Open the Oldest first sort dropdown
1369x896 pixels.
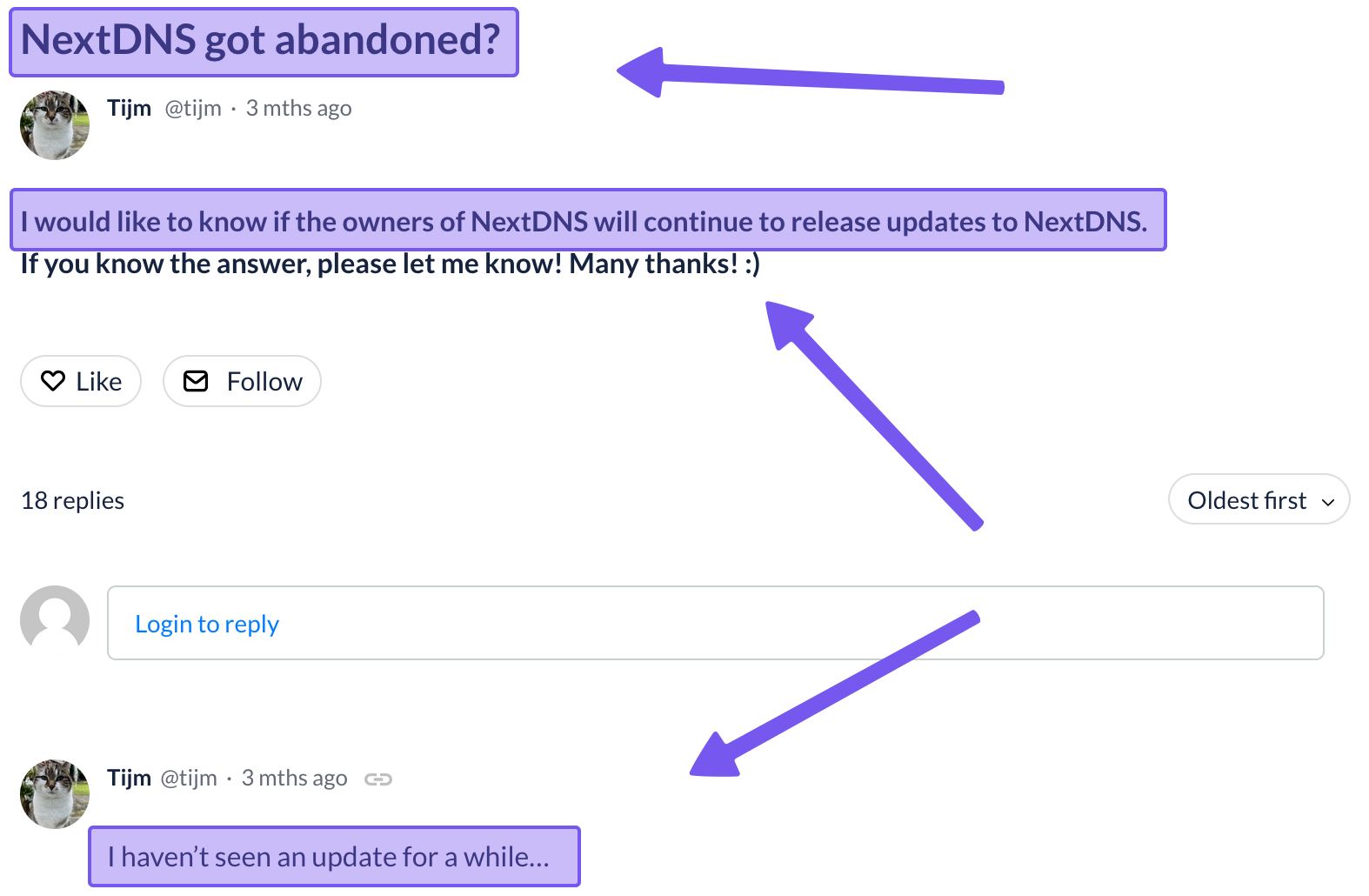[1259, 500]
